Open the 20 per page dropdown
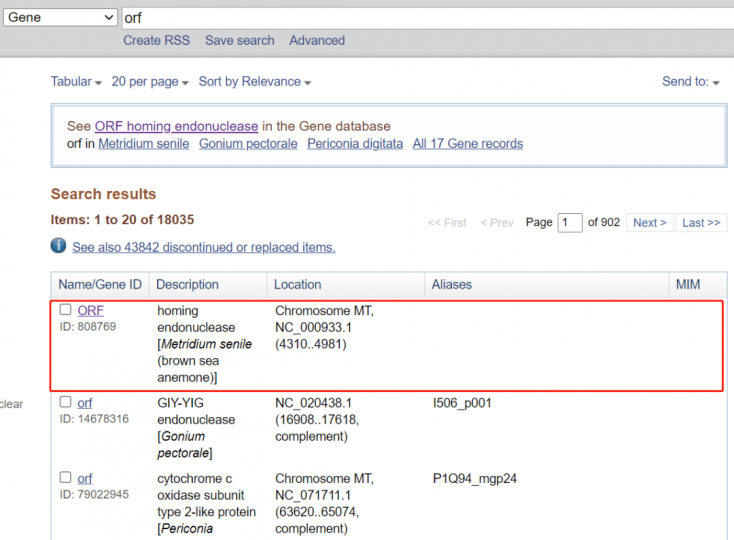734x540 pixels. tap(150, 82)
